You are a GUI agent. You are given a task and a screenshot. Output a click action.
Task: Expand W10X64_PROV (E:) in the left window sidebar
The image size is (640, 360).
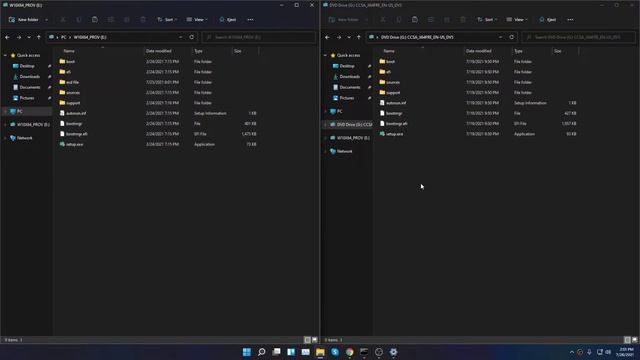[5, 124]
